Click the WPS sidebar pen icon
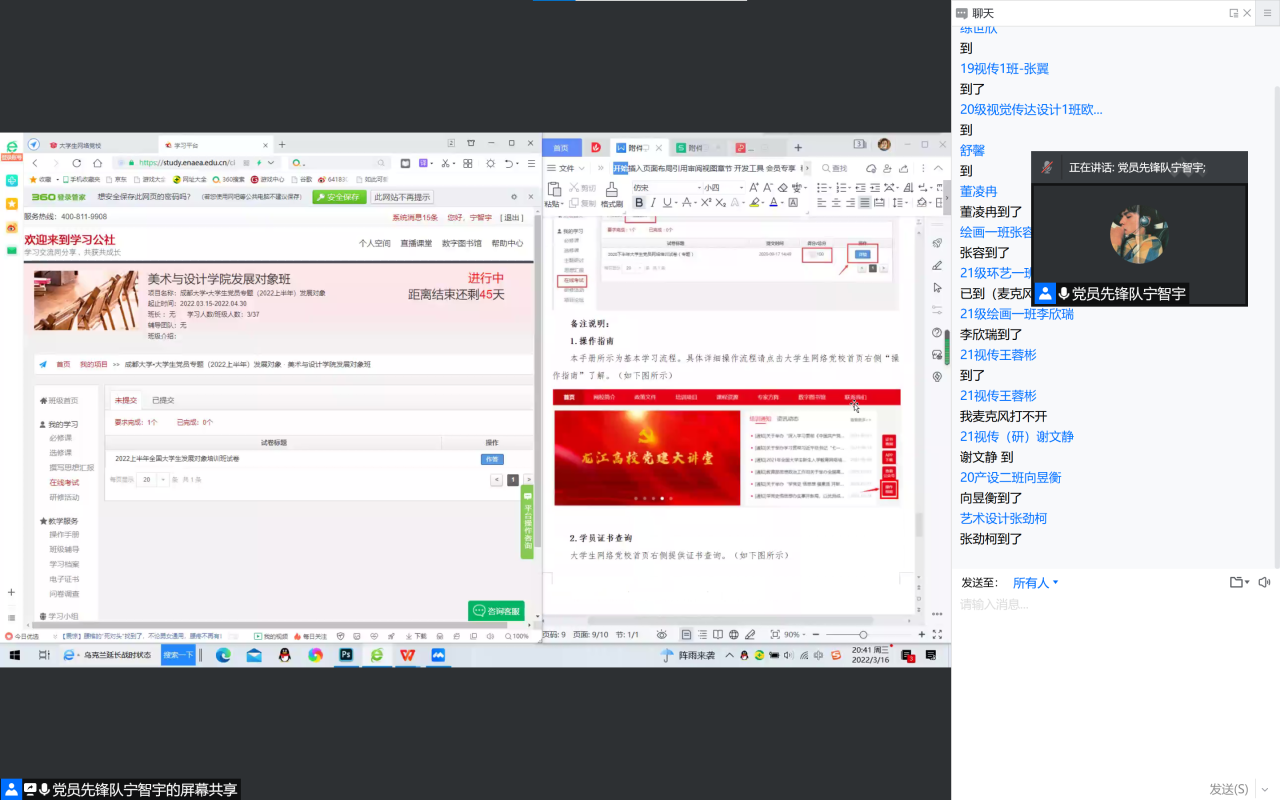Image resolution: width=1280 pixels, height=800 pixels. coord(937,265)
